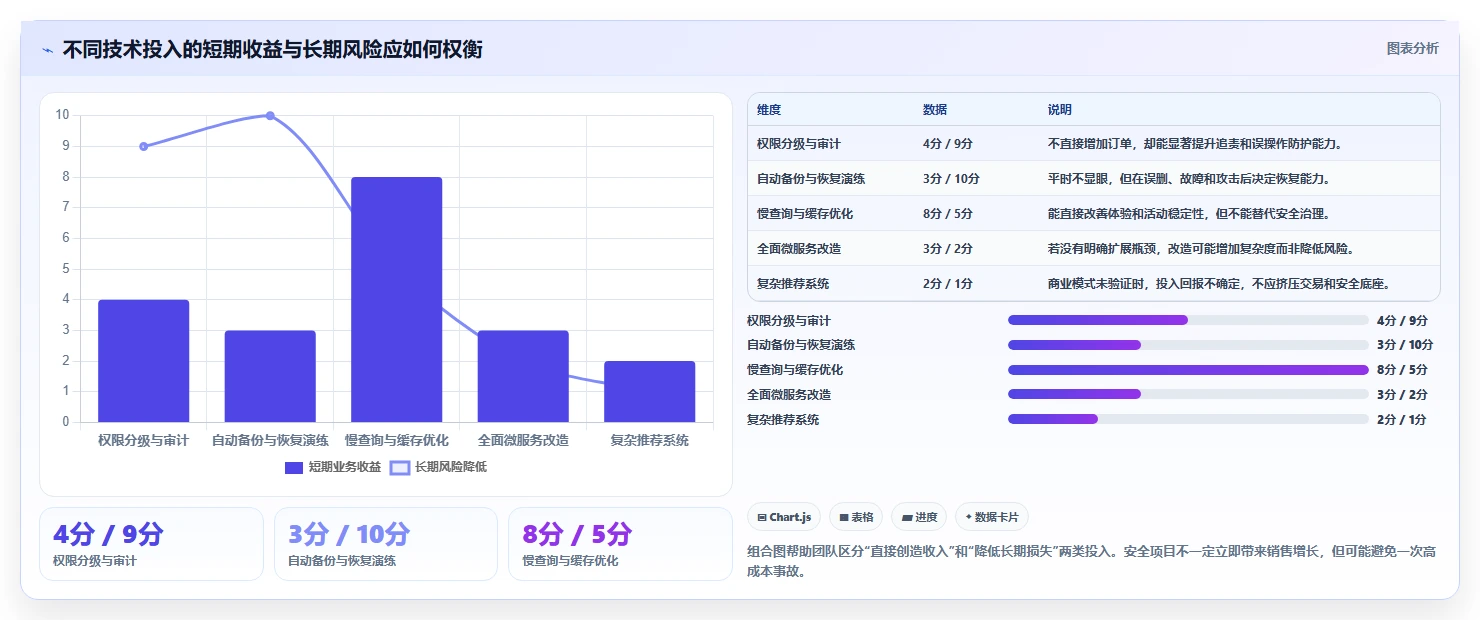Click the 慢查询与缓存优化 x-axis label

click(396, 440)
